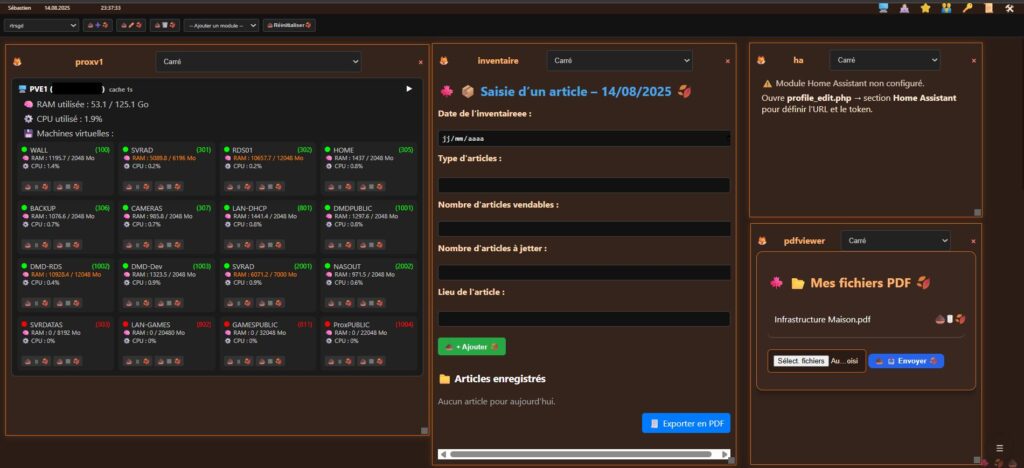This screenshot has width=1024, height=468.
Task: Click the 'Réinitialiser' button
Action: (x=289, y=25)
